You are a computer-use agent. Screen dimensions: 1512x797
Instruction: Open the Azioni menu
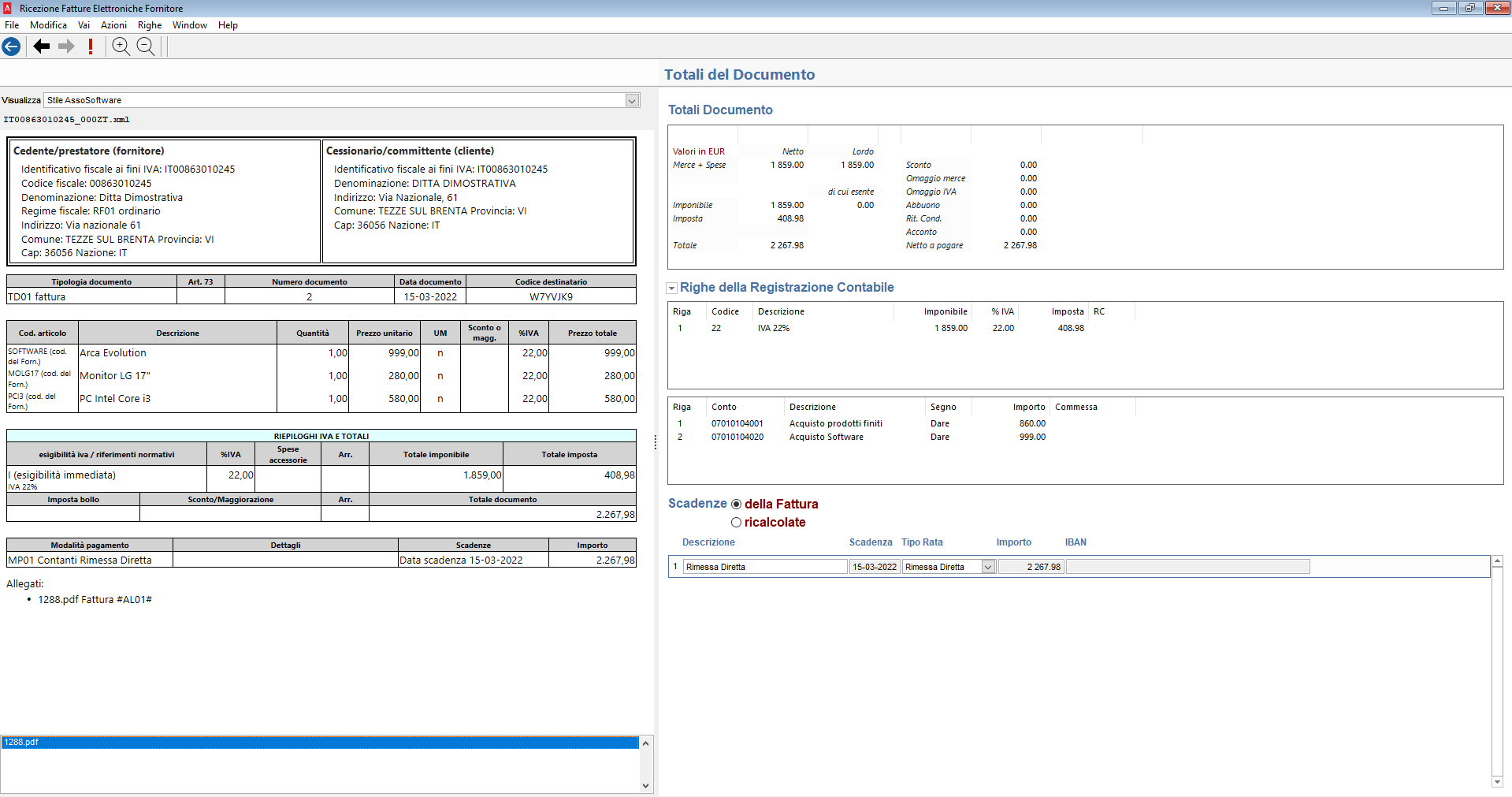point(113,25)
